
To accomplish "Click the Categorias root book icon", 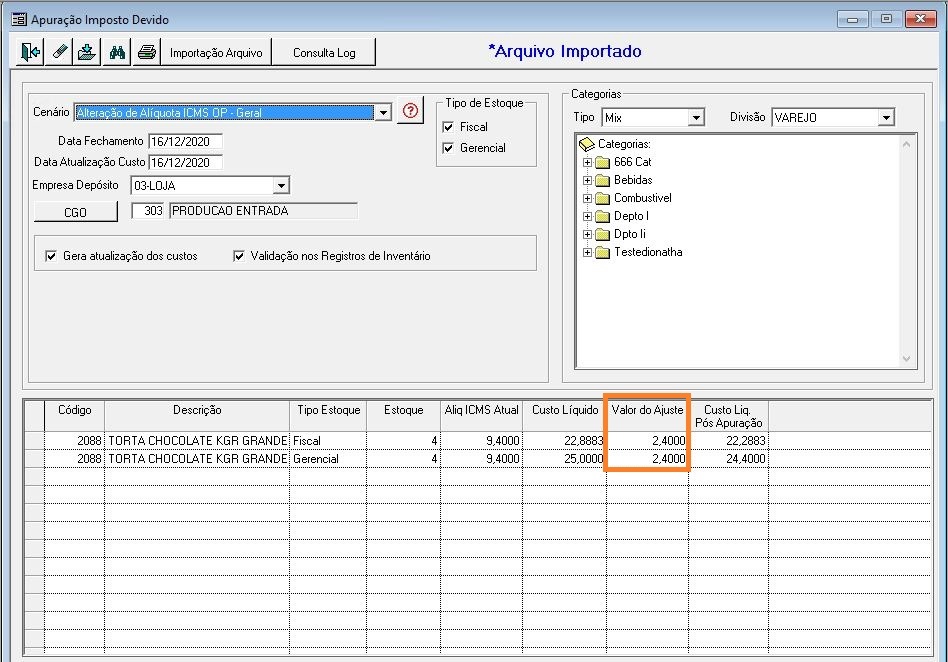I will tap(586, 144).
